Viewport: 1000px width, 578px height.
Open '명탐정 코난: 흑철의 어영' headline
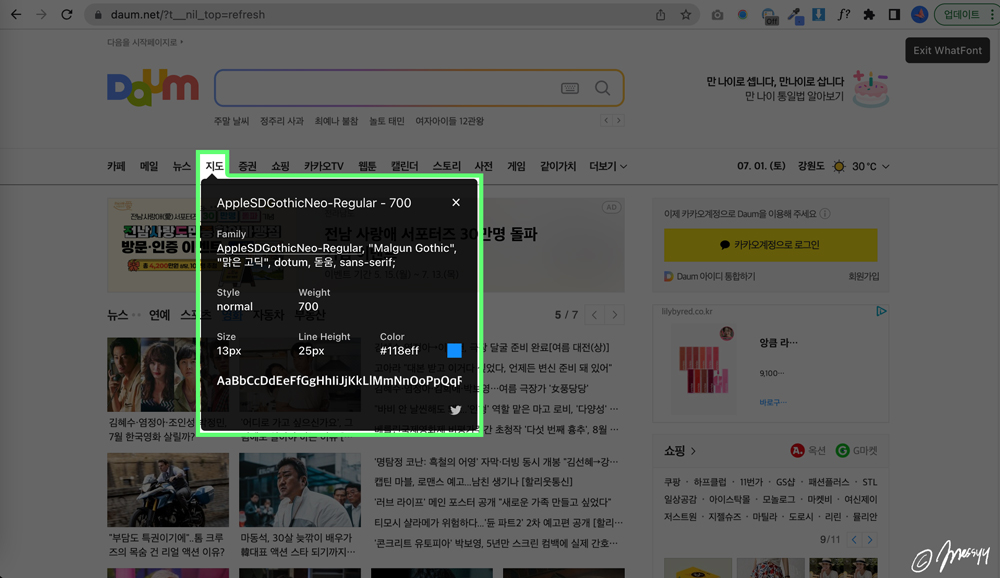[496, 461]
